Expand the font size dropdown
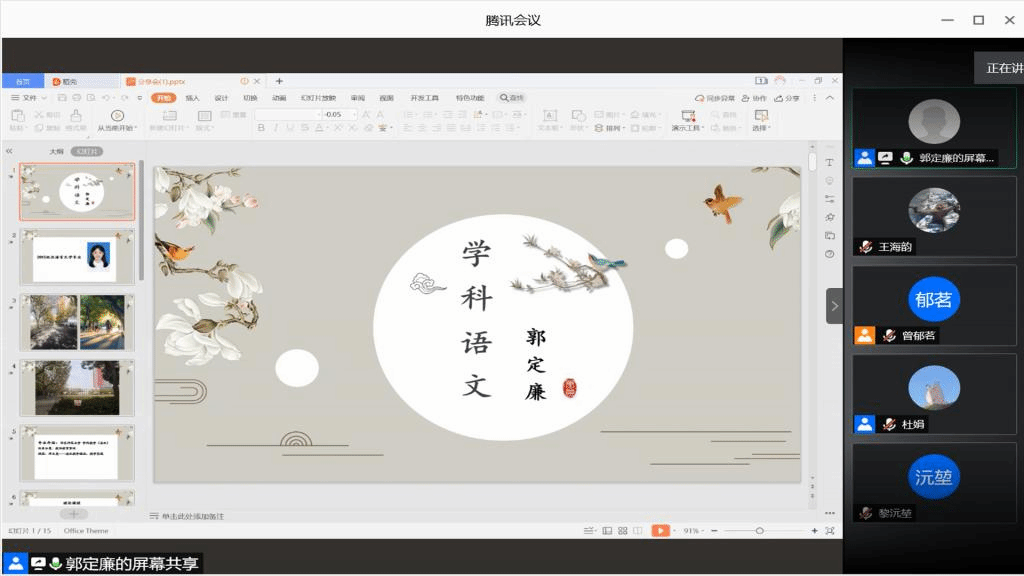This screenshot has width=1024, height=576. 350,115
